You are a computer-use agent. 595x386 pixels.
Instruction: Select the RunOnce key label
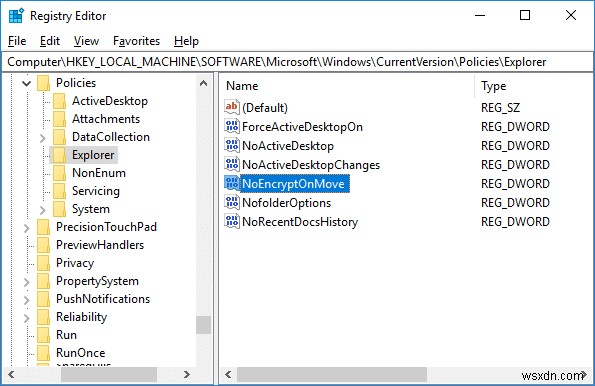(80, 353)
